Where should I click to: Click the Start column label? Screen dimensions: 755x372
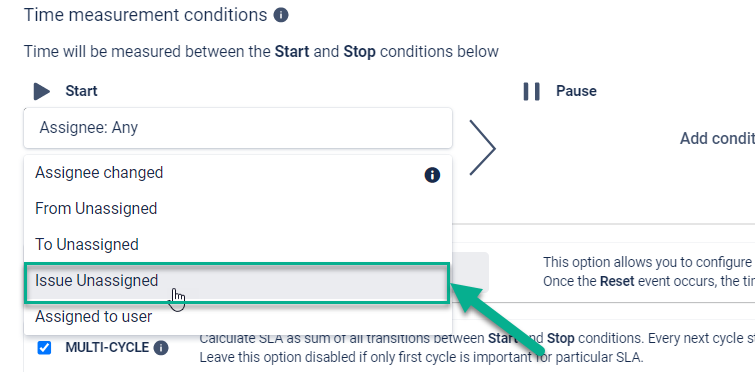click(81, 91)
